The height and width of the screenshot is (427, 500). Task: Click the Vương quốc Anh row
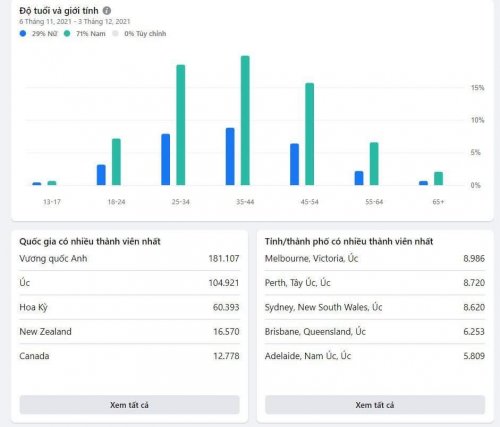pyautogui.click(x=129, y=259)
